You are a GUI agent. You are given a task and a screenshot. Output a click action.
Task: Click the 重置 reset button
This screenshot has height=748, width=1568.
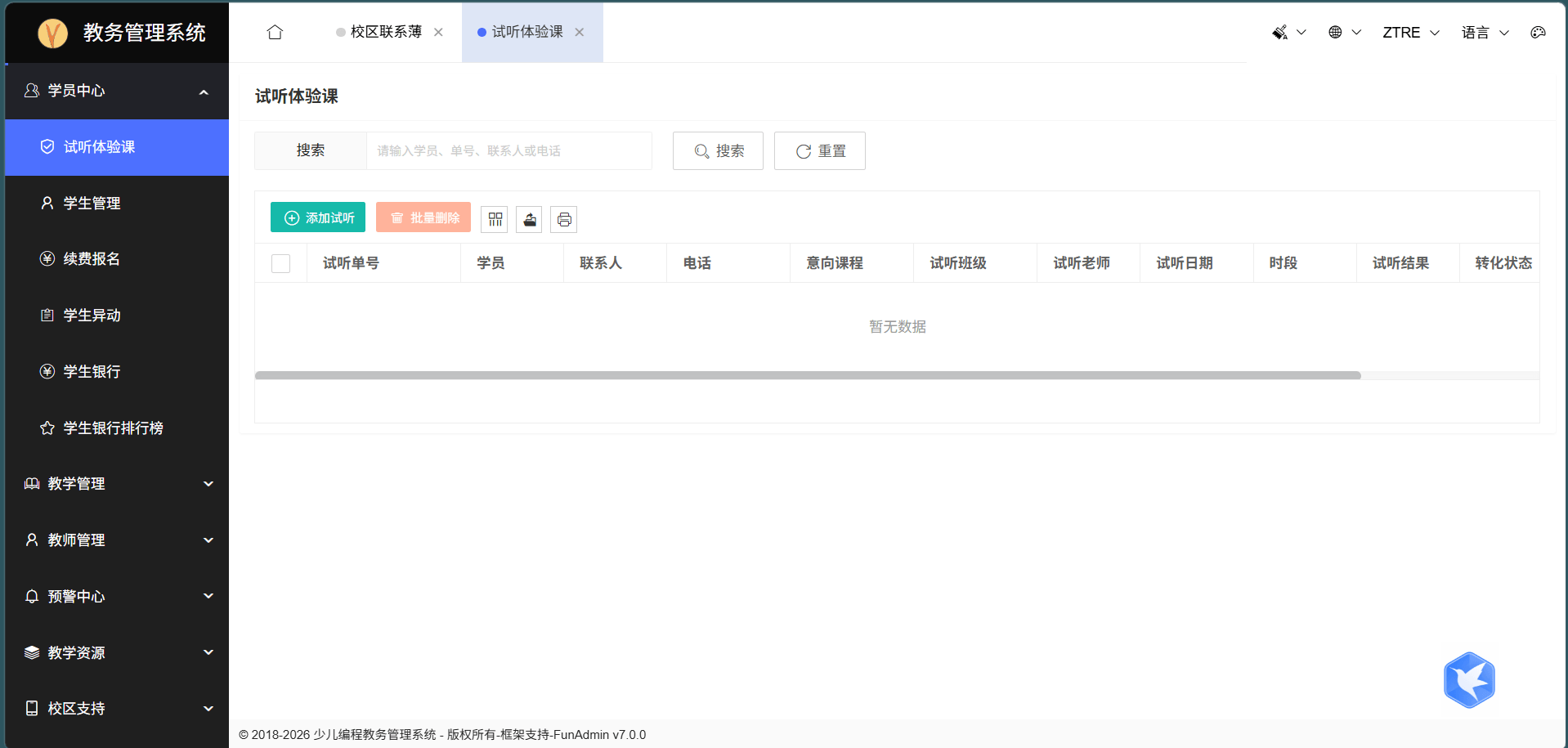(x=819, y=151)
